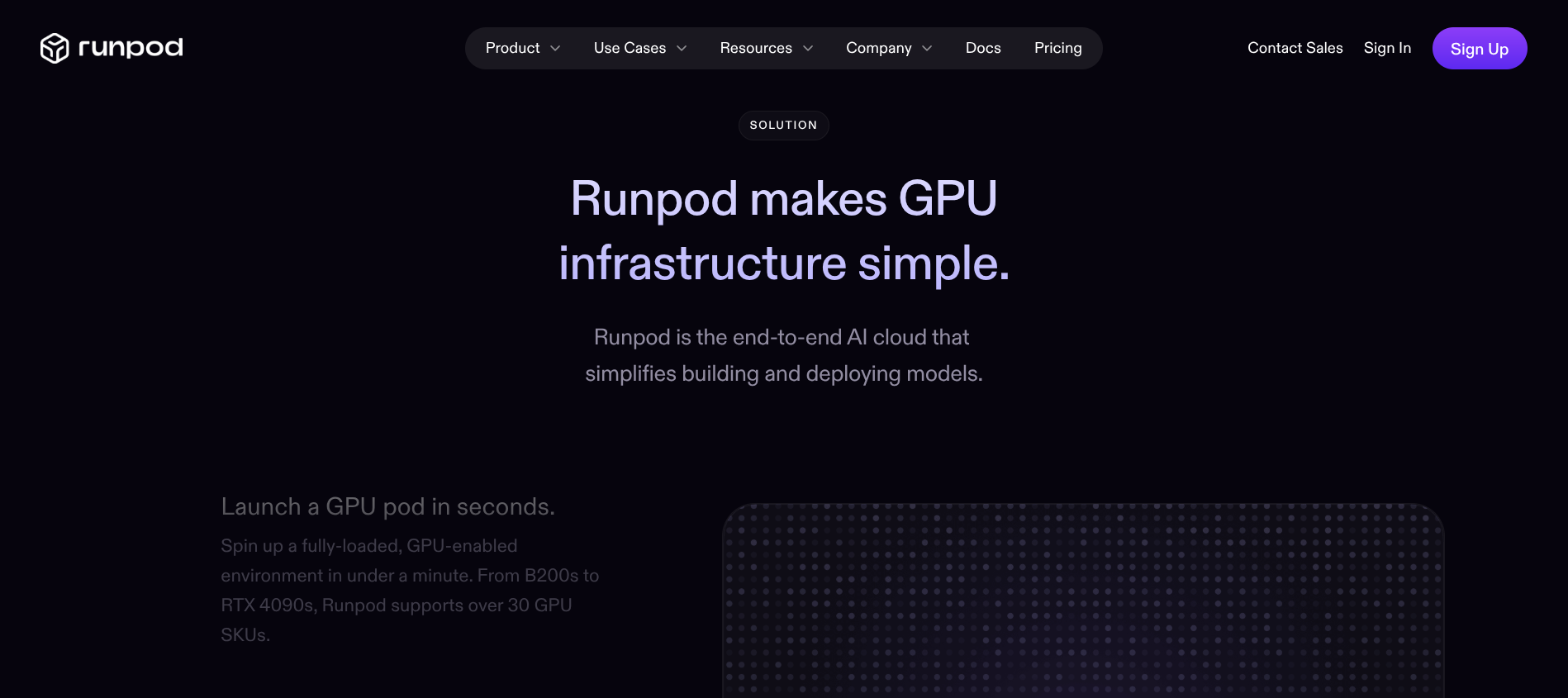Select the 'Launch a GPU pod in seconds' heading
The height and width of the screenshot is (698, 1568).
tap(387, 506)
